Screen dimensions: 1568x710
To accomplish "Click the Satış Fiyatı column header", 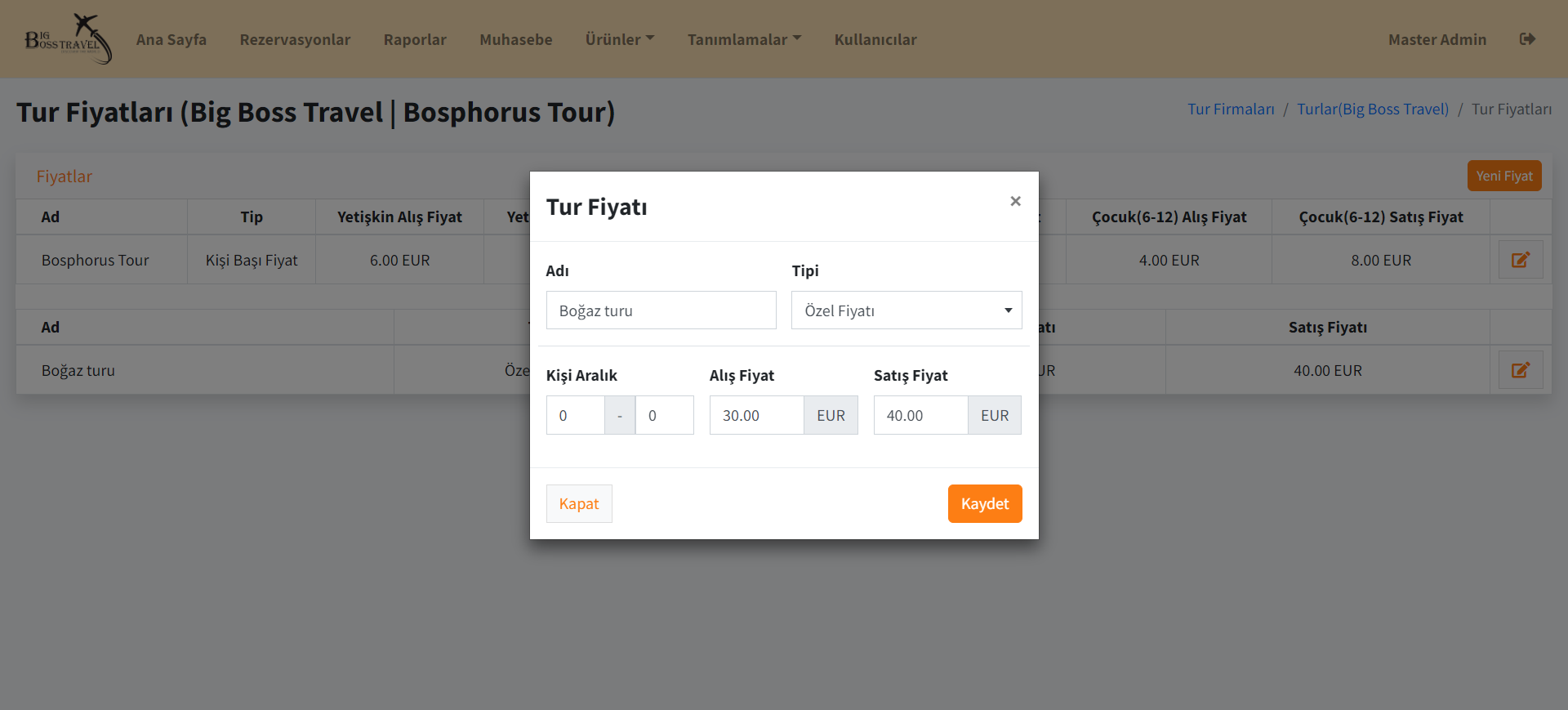I will pyautogui.click(x=1328, y=328).
